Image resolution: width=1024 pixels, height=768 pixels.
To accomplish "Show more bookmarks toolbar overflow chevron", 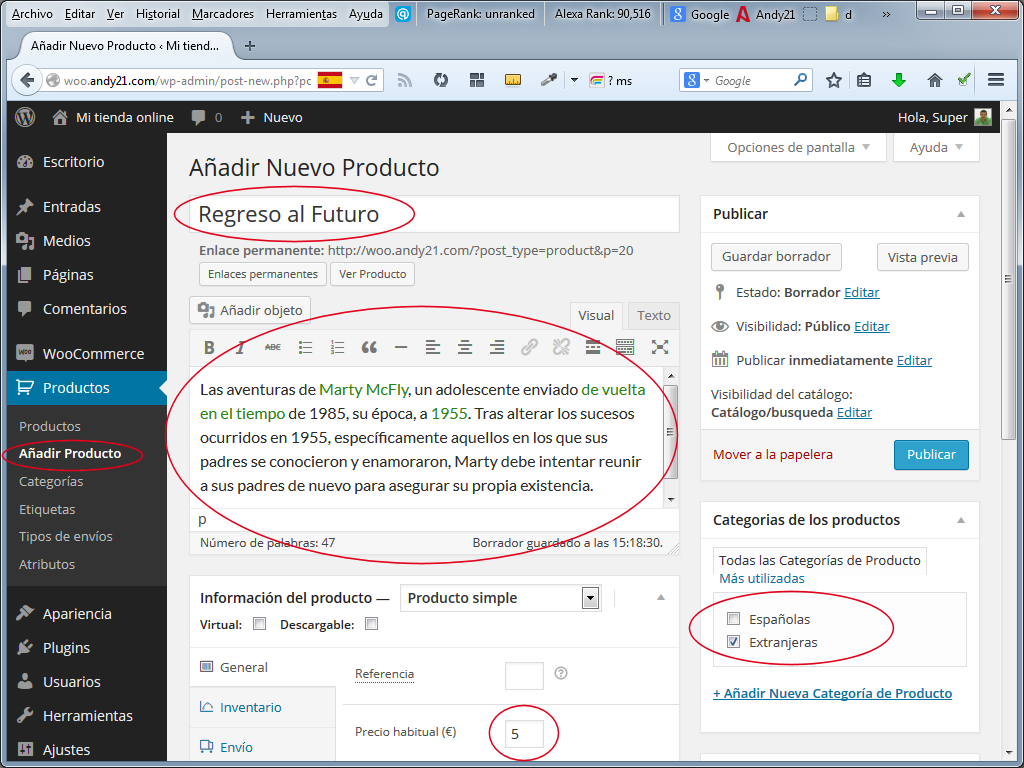I will coord(886,14).
